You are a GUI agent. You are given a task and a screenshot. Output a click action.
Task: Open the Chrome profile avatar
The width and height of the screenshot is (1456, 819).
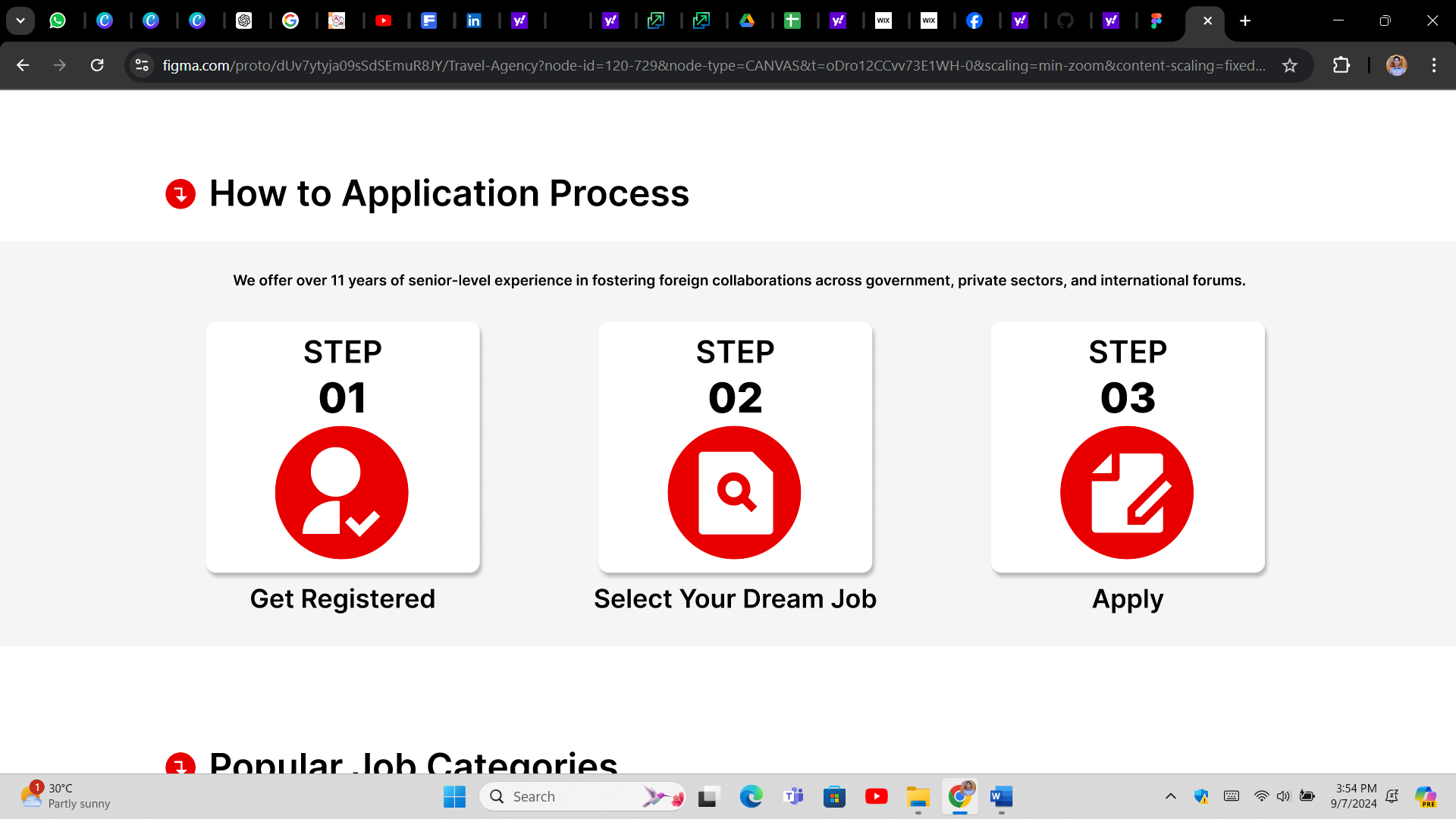tap(1396, 65)
